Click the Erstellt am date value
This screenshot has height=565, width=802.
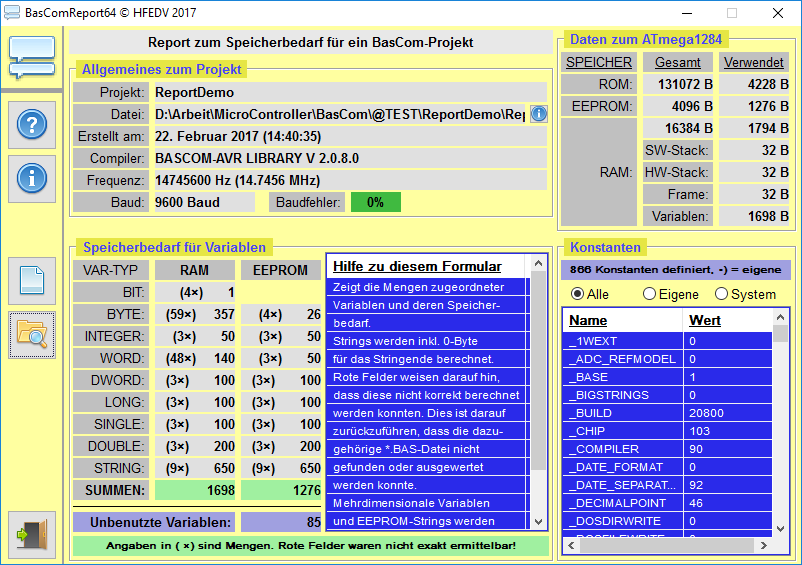click(x=350, y=136)
